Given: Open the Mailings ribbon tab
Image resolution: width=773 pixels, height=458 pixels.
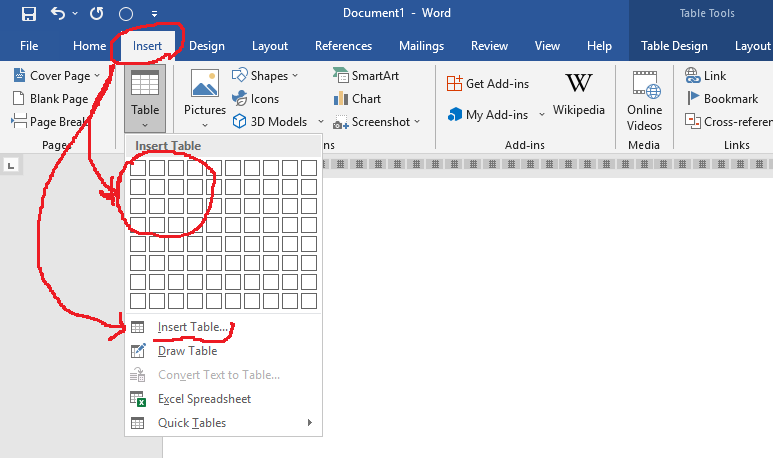Looking at the screenshot, I should coord(421,46).
